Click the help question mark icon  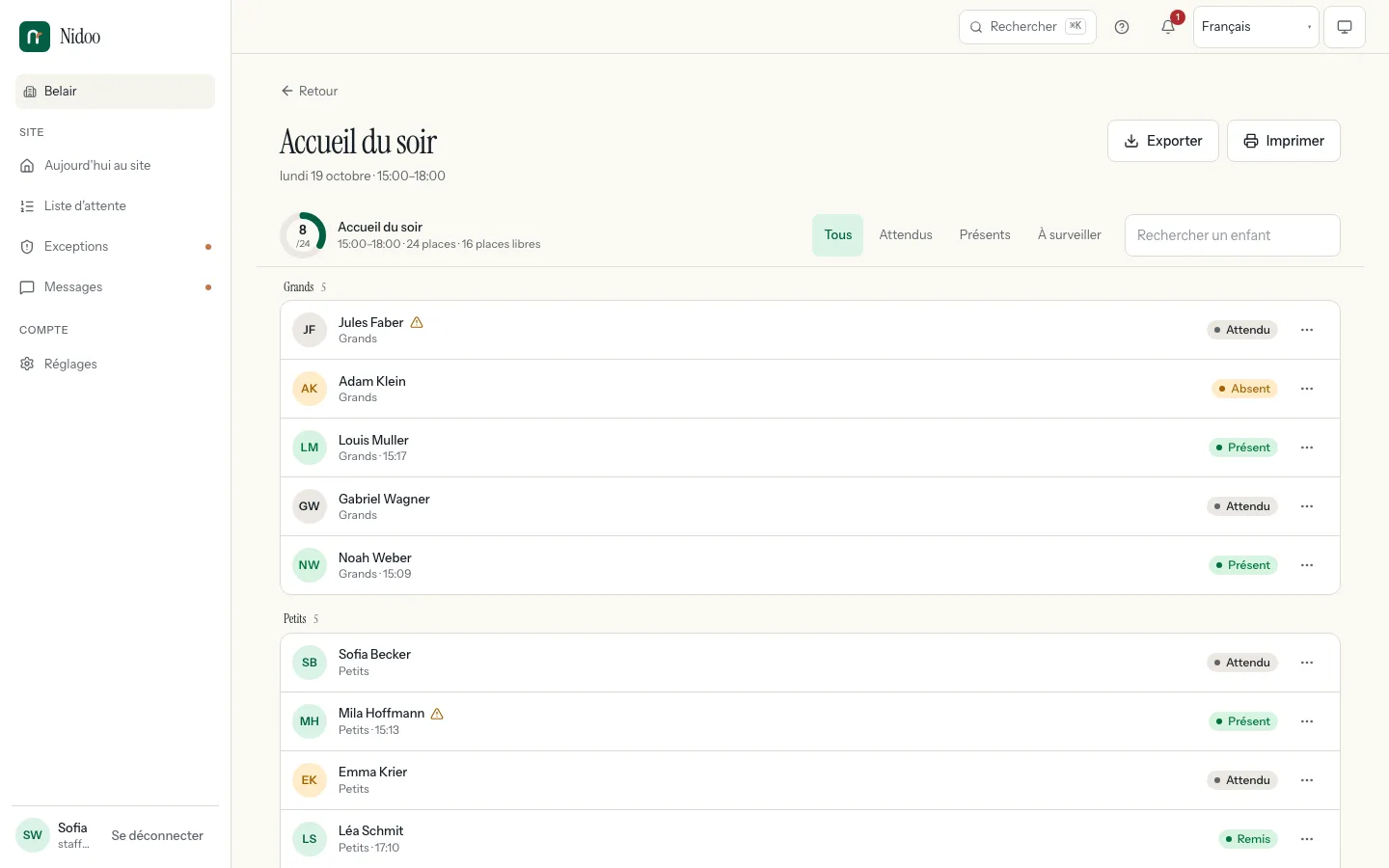click(1122, 27)
